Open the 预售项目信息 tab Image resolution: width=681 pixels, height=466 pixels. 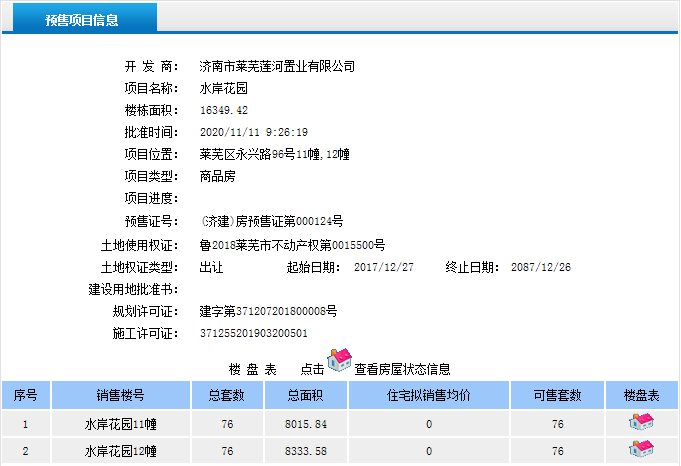85,17
